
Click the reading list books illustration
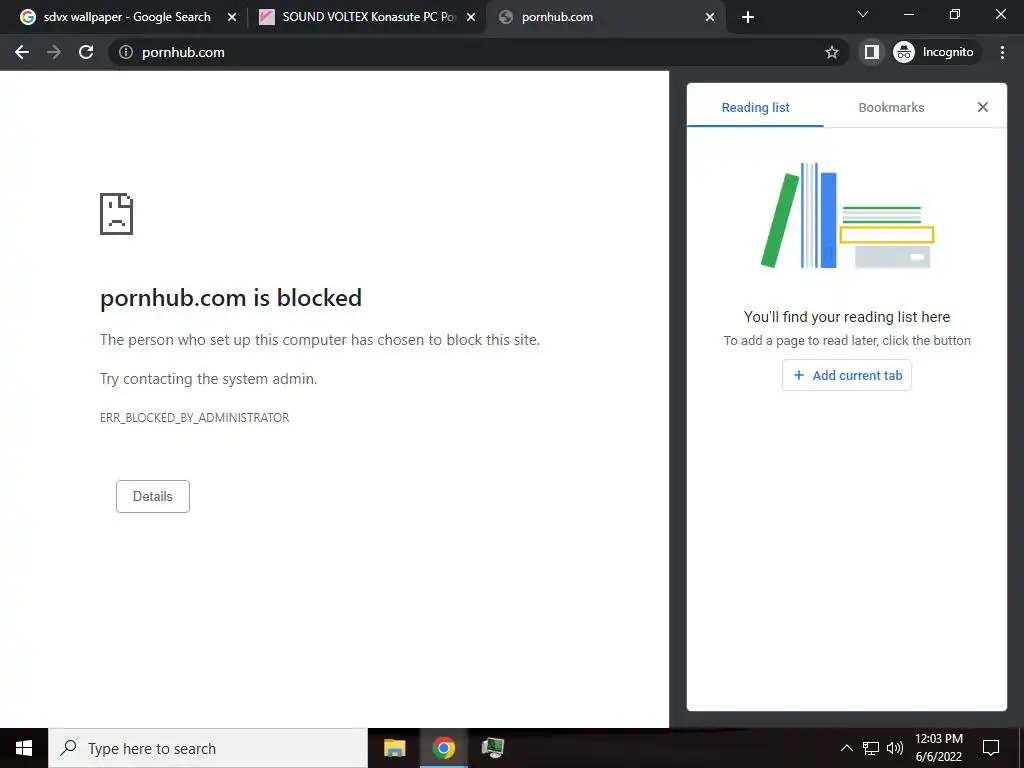pos(847,216)
